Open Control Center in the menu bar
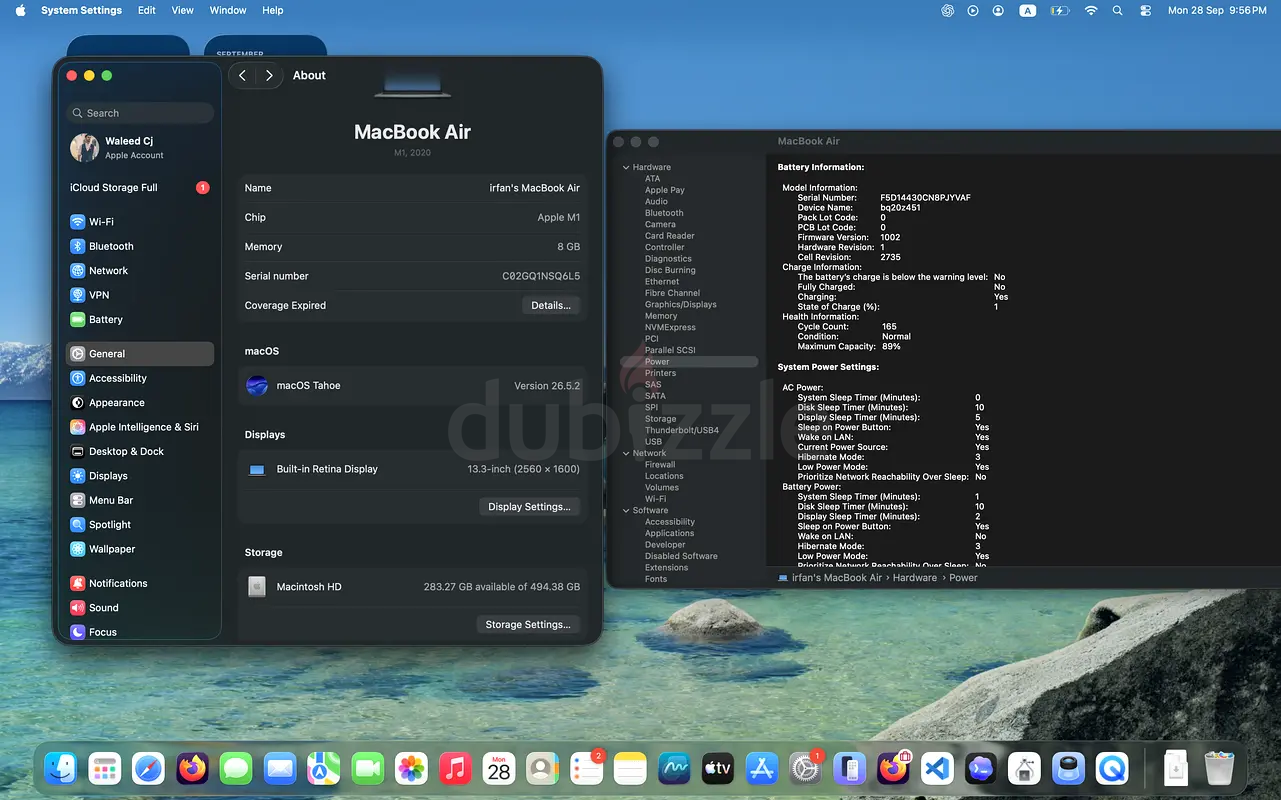Screen dimensions: 1281x800 pos(1146,10)
